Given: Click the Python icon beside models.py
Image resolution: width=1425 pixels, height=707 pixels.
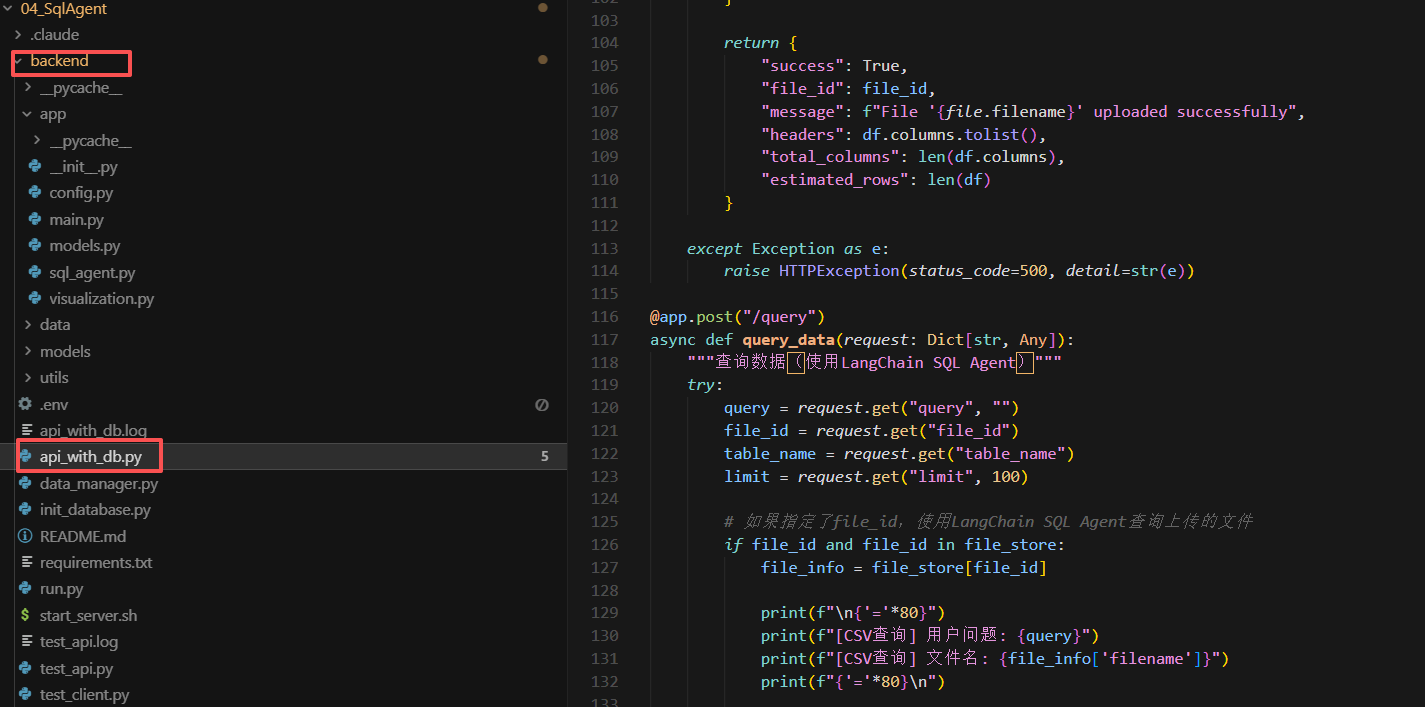Looking at the screenshot, I should point(35,246).
